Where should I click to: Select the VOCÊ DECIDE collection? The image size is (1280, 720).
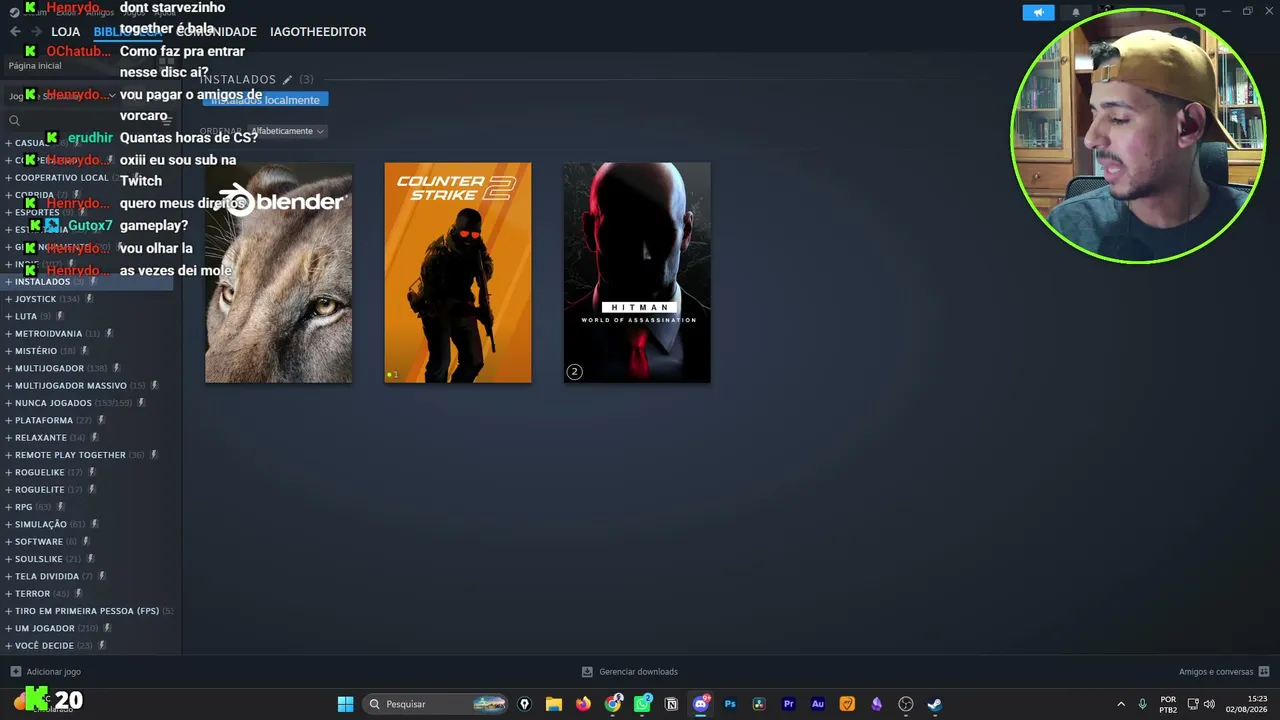point(44,646)
